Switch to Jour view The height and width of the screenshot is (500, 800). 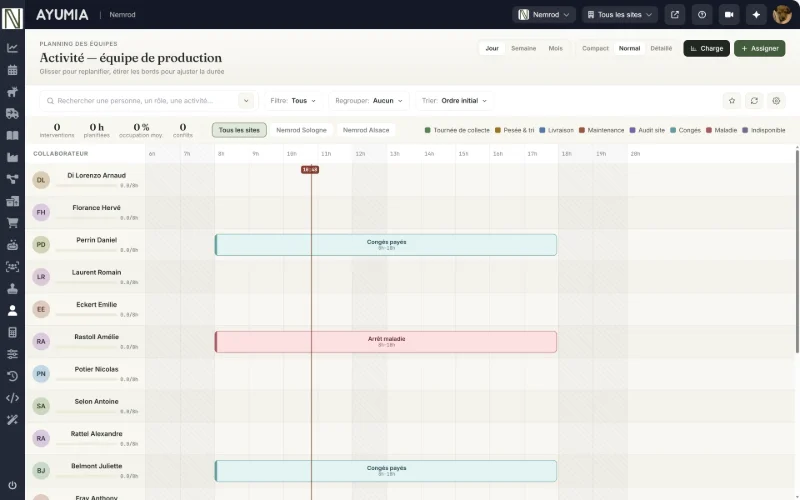click(492, 48)
